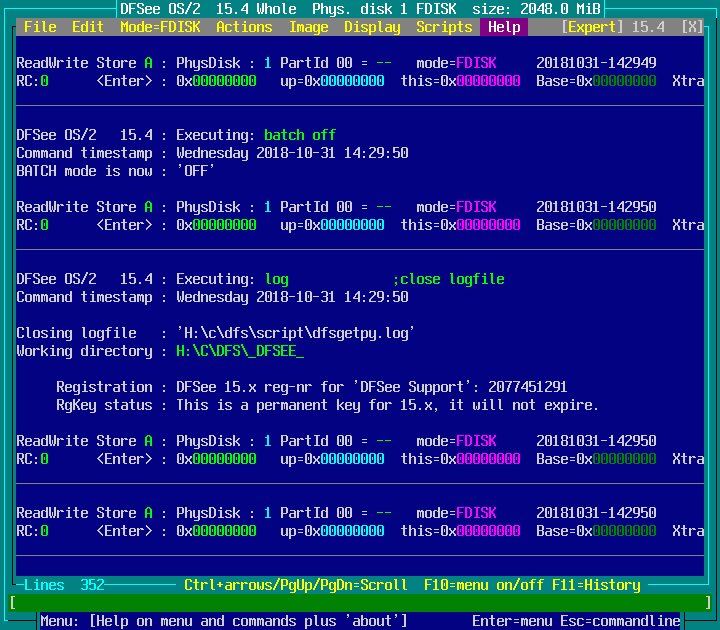The image size is (720, 630).
Task: Click the green command line input bar
Action: click(360, 603)
